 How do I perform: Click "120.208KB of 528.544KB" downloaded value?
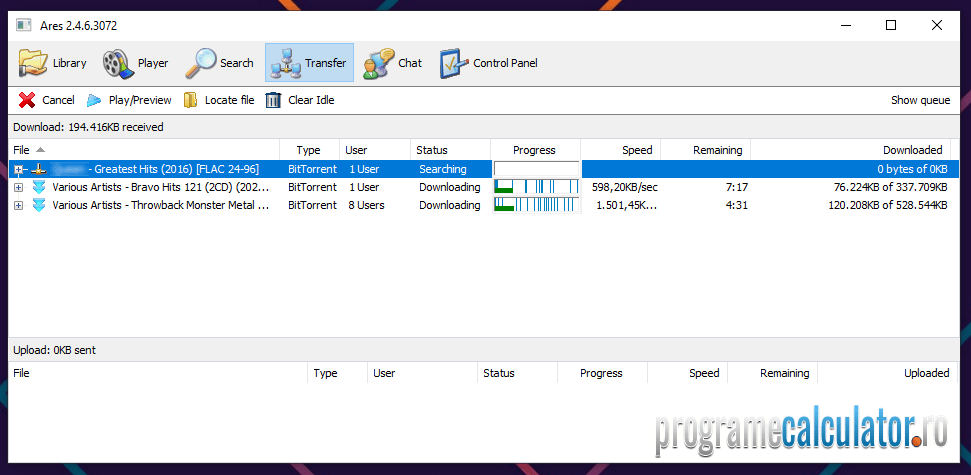(x=887, y=205)
